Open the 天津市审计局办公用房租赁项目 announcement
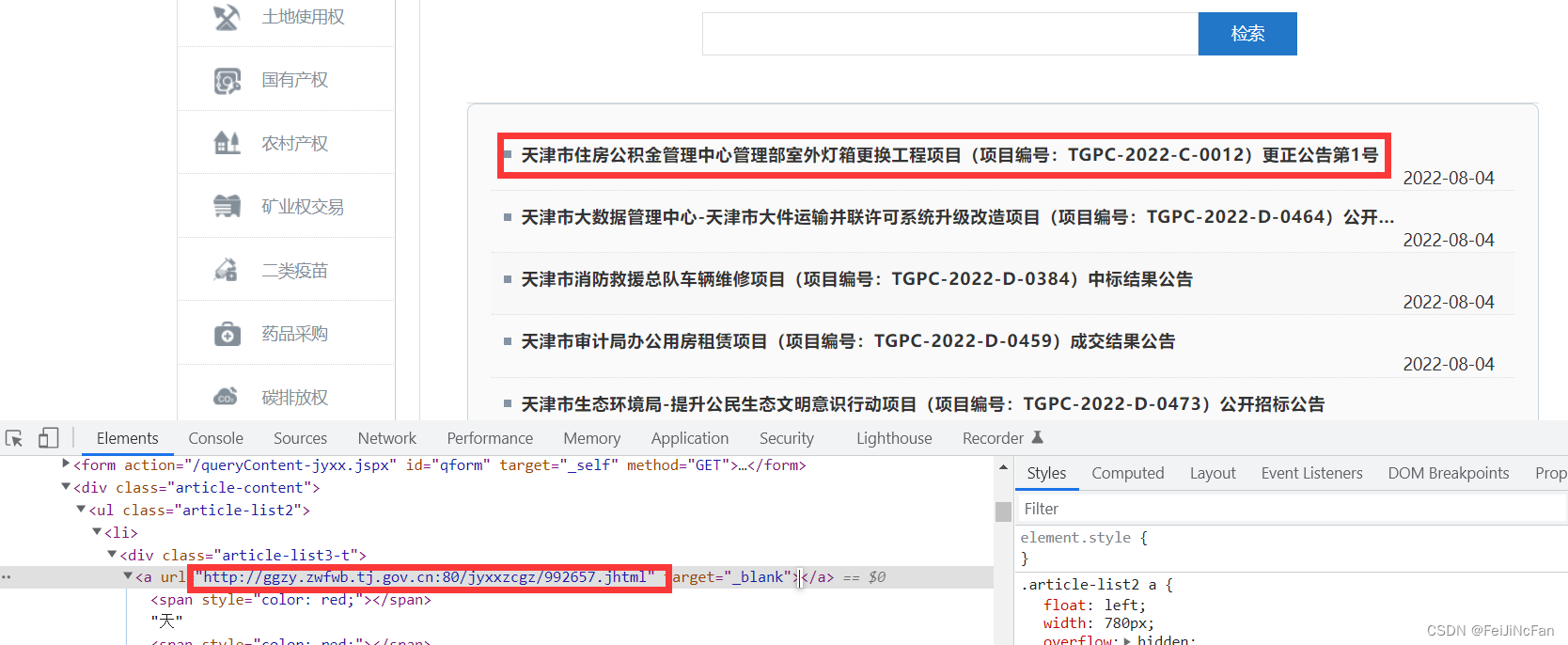 coord(848,341)
